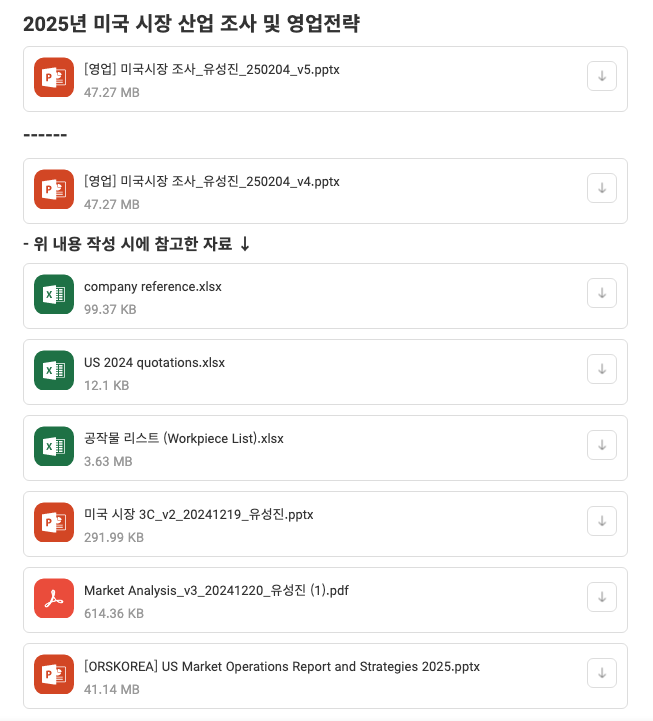Image resolution: width=653 pixels, height=721 pixels.
Task: Download 미국 시장 3C_v2 pptx file
Action: 601,521
